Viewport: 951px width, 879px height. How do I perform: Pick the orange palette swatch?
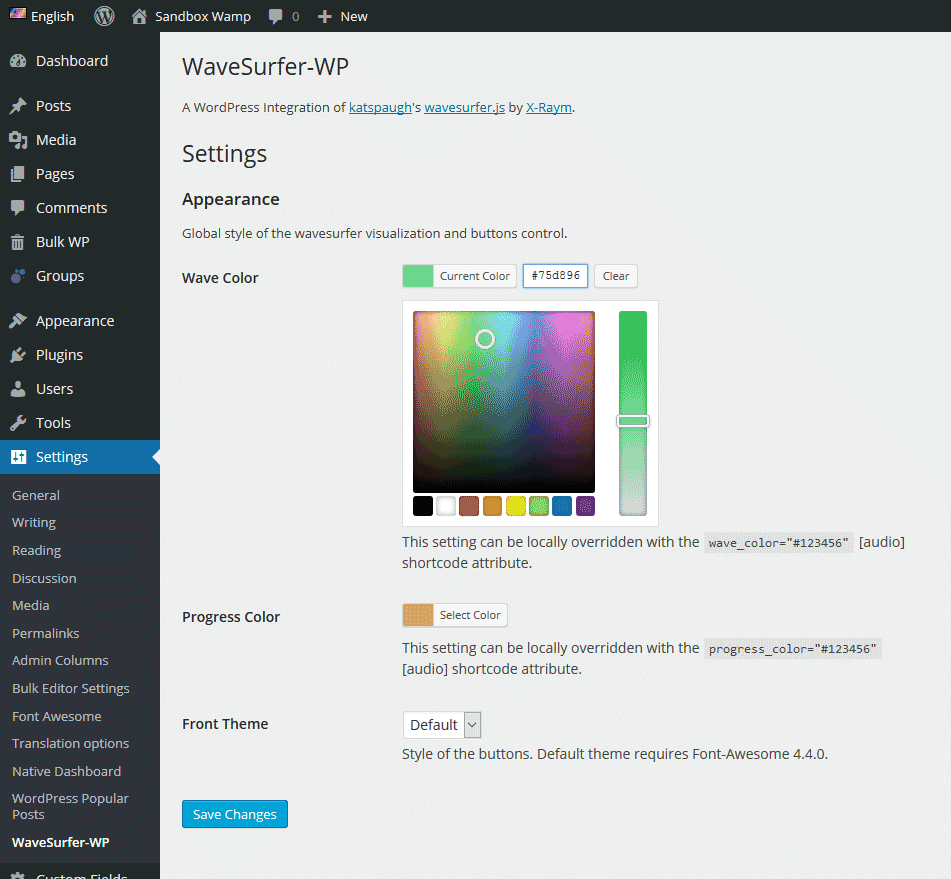(492, 506)
